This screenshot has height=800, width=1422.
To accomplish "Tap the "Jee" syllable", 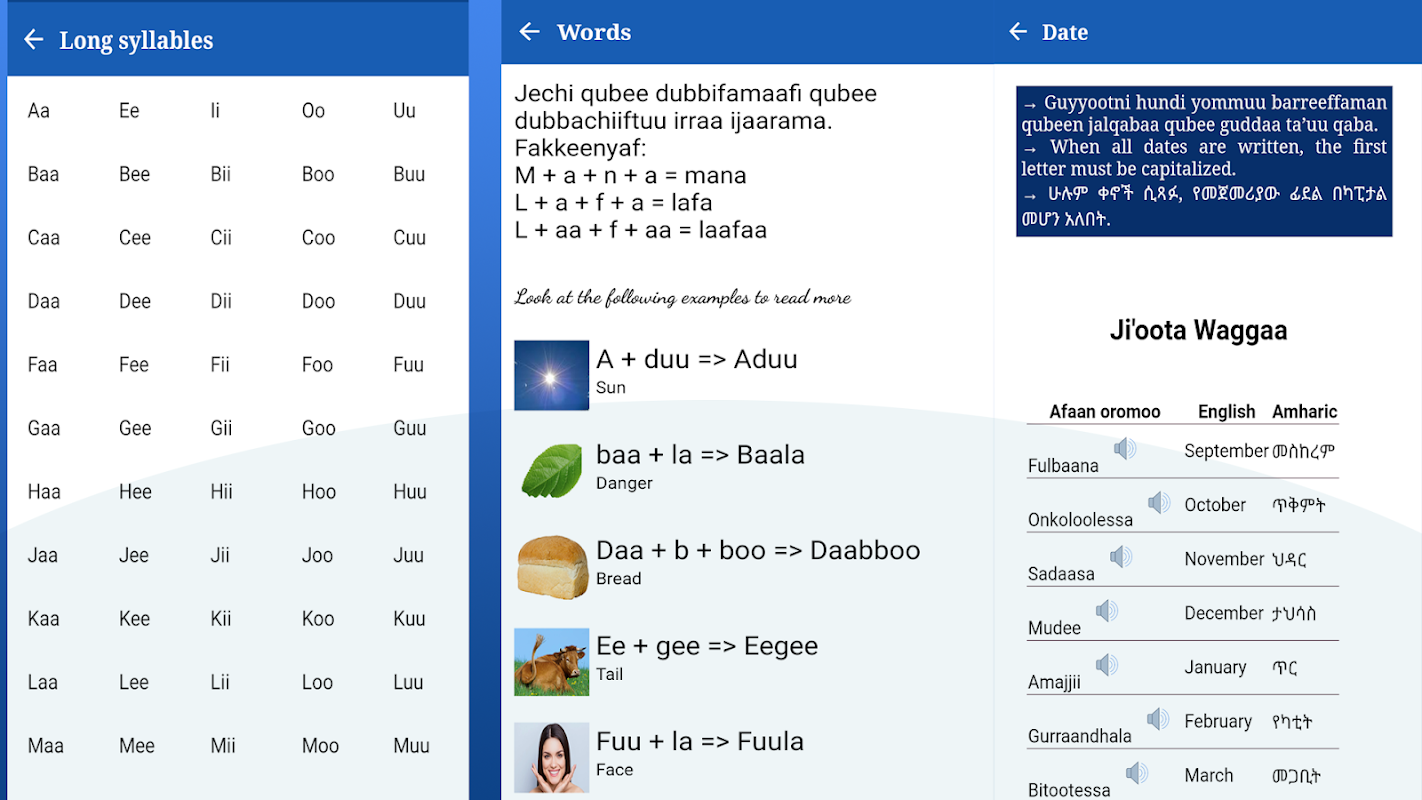I will click(x=133, y=555).
